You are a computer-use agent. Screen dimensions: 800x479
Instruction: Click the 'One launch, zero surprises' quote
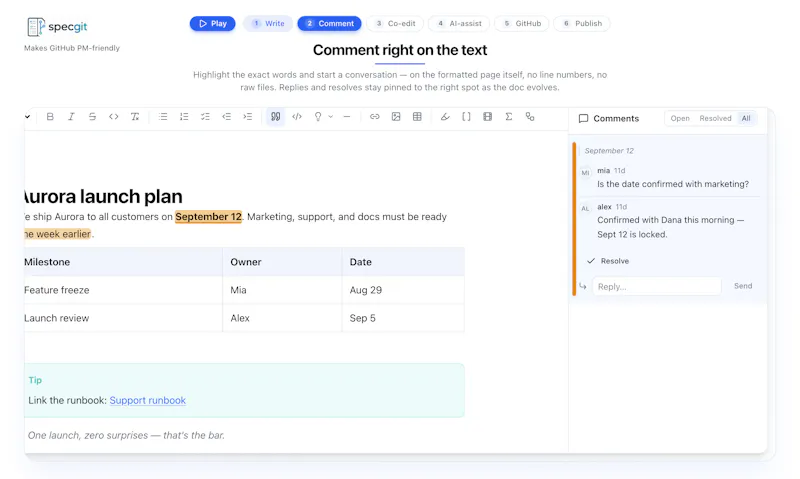[x=126, y=436]
